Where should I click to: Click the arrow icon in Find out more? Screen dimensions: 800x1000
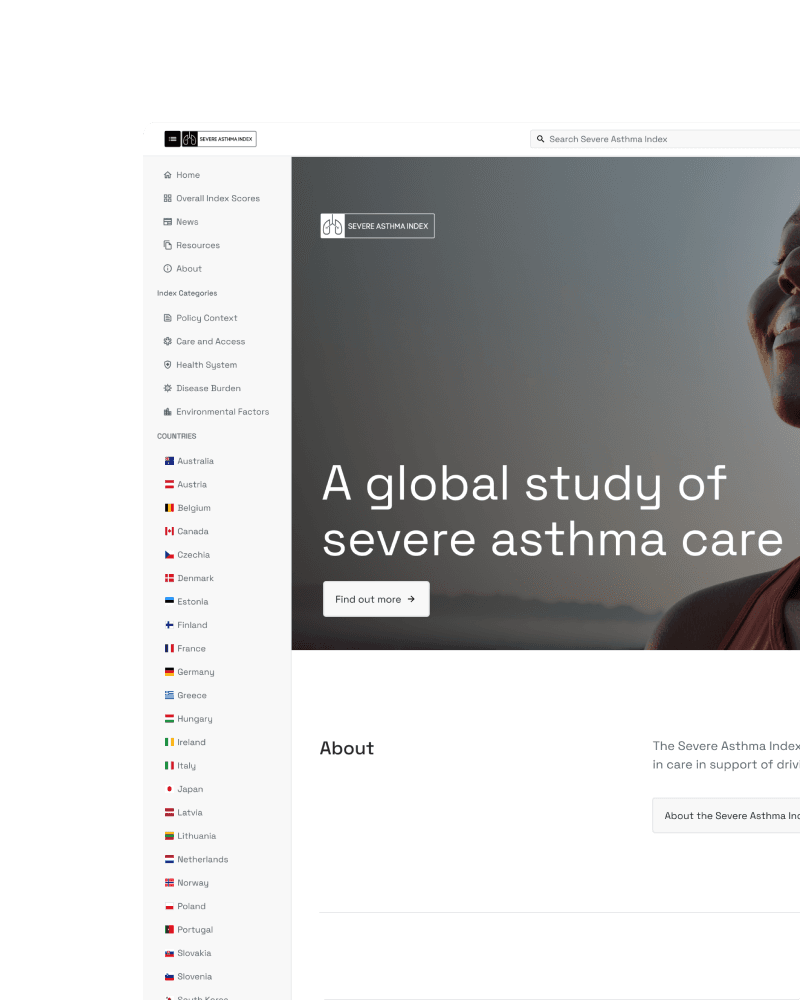click(x=411, y=599)
